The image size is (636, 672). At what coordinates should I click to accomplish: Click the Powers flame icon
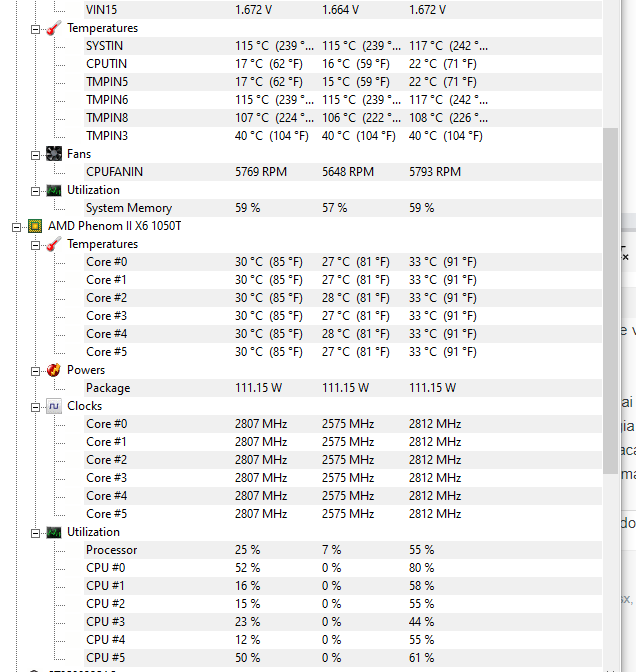(x=54, y=370)
